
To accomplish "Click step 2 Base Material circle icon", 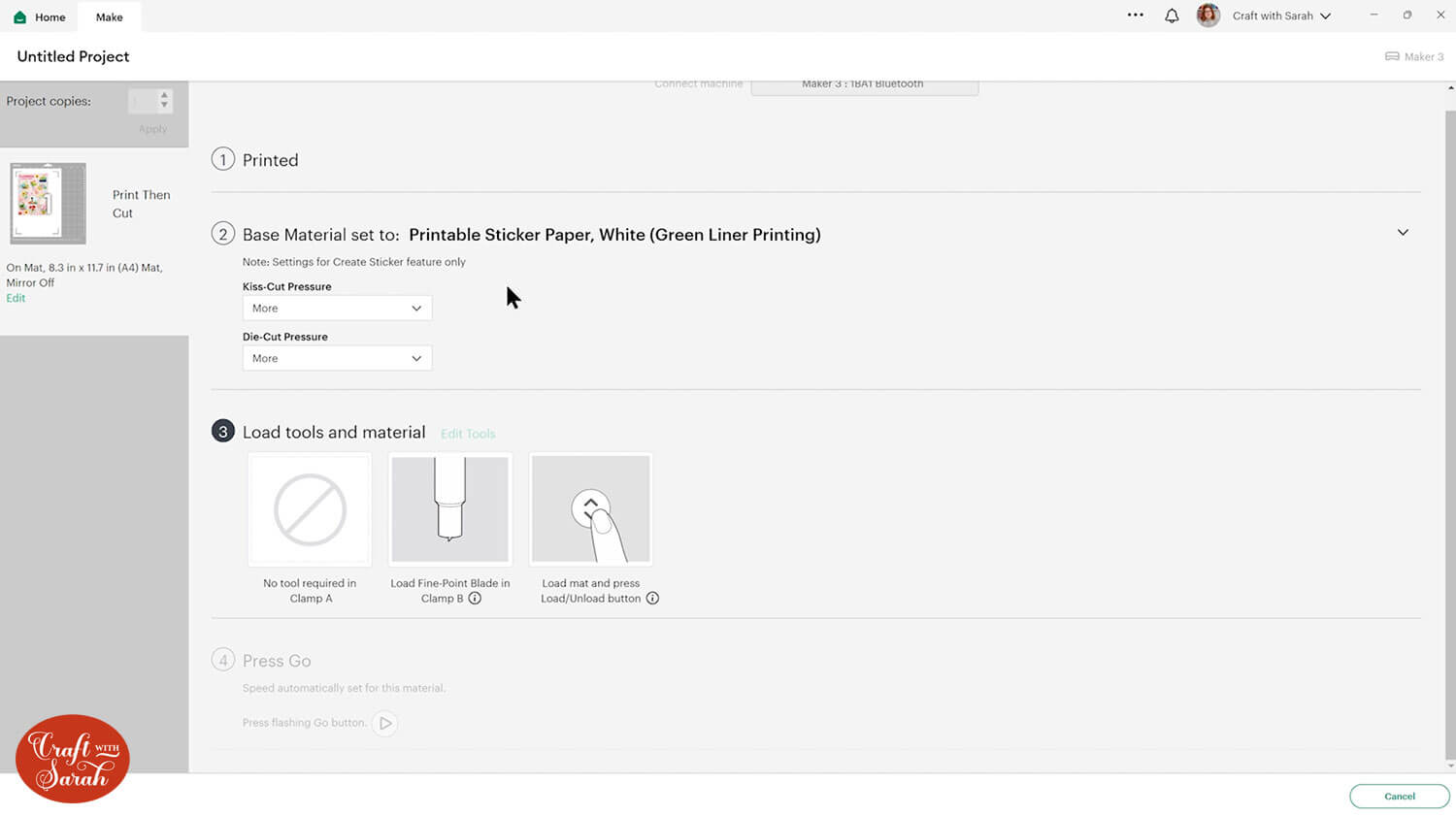I will coord(223,234).
